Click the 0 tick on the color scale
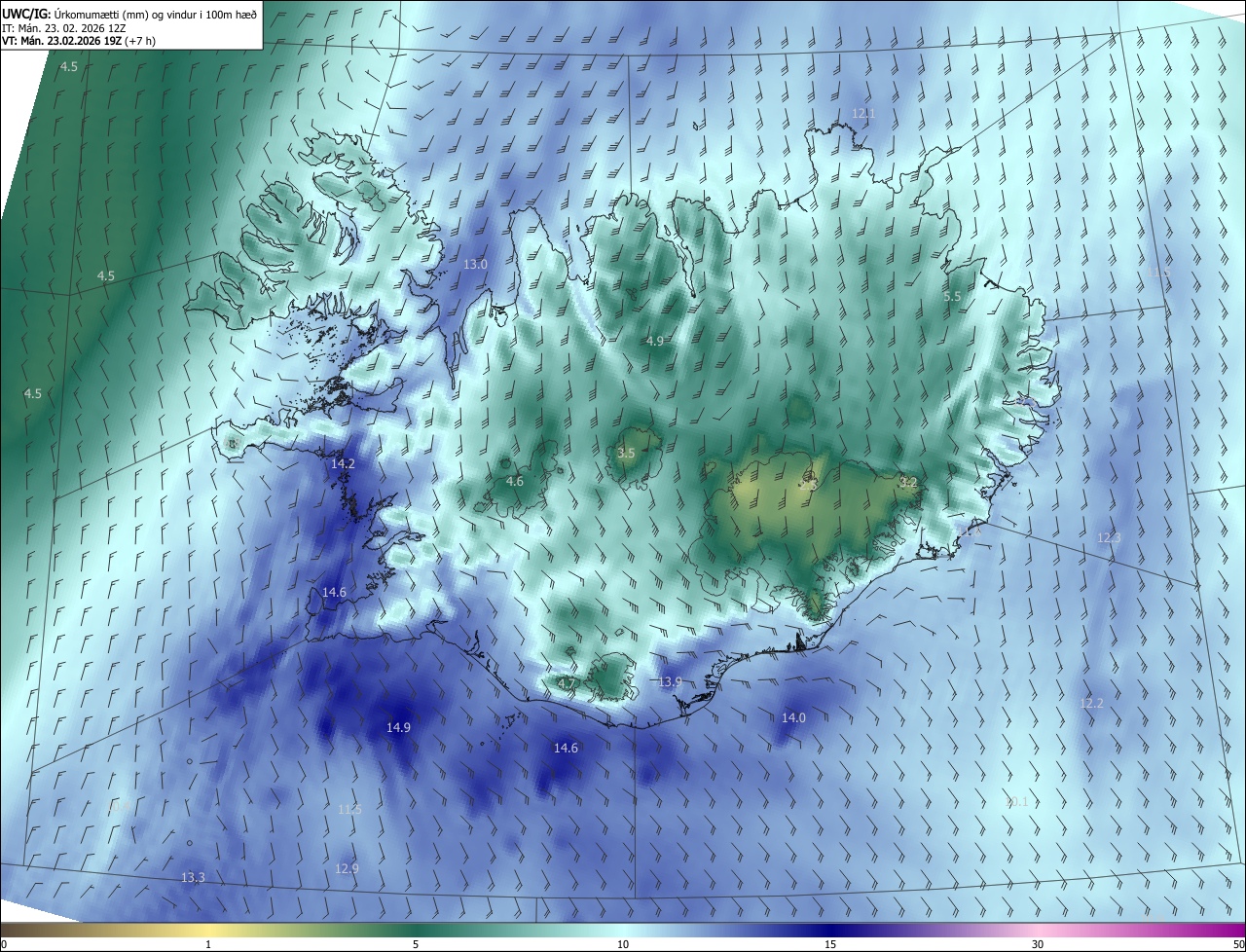The image size is (1246, 952). pyautogui.click(x=4, y=944)
